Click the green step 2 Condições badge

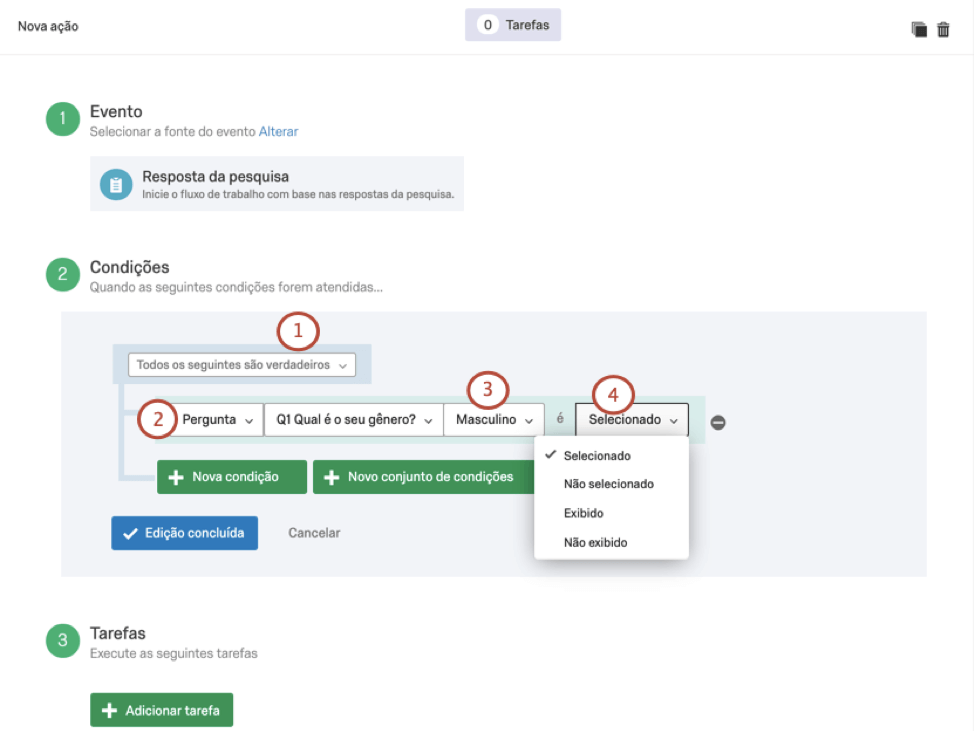(62, 275)
